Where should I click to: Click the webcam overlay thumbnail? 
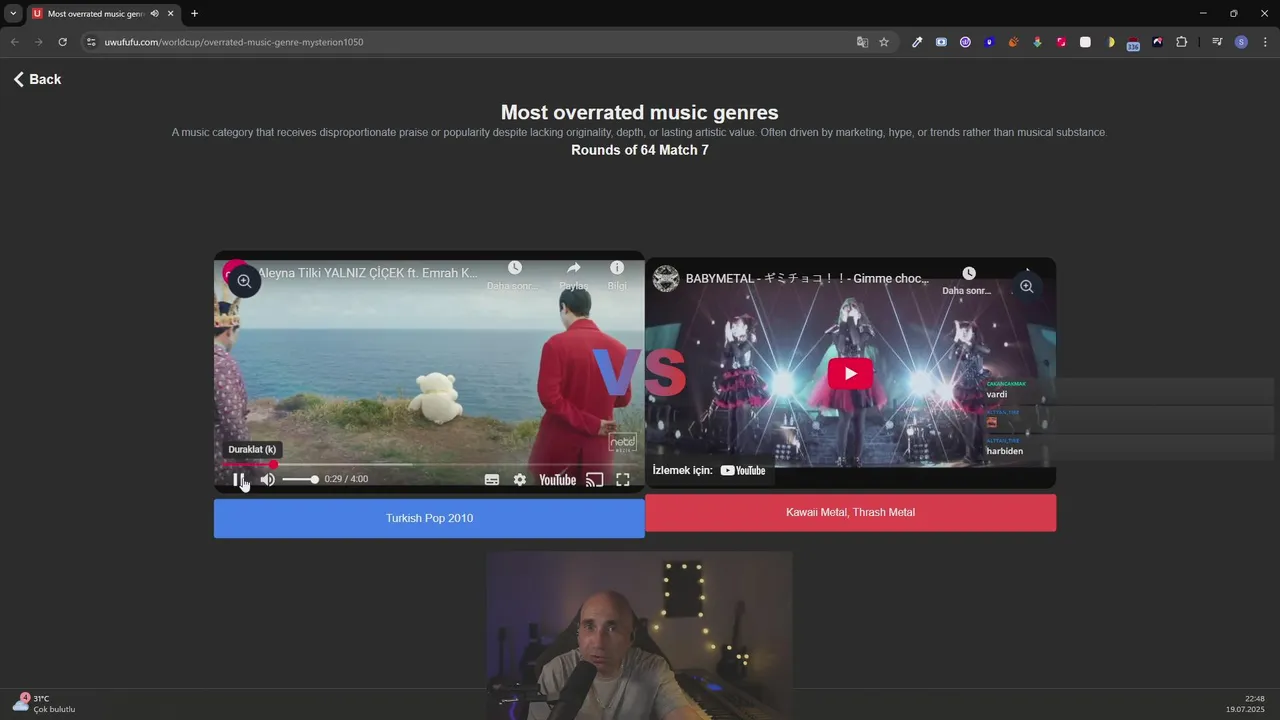640,635
